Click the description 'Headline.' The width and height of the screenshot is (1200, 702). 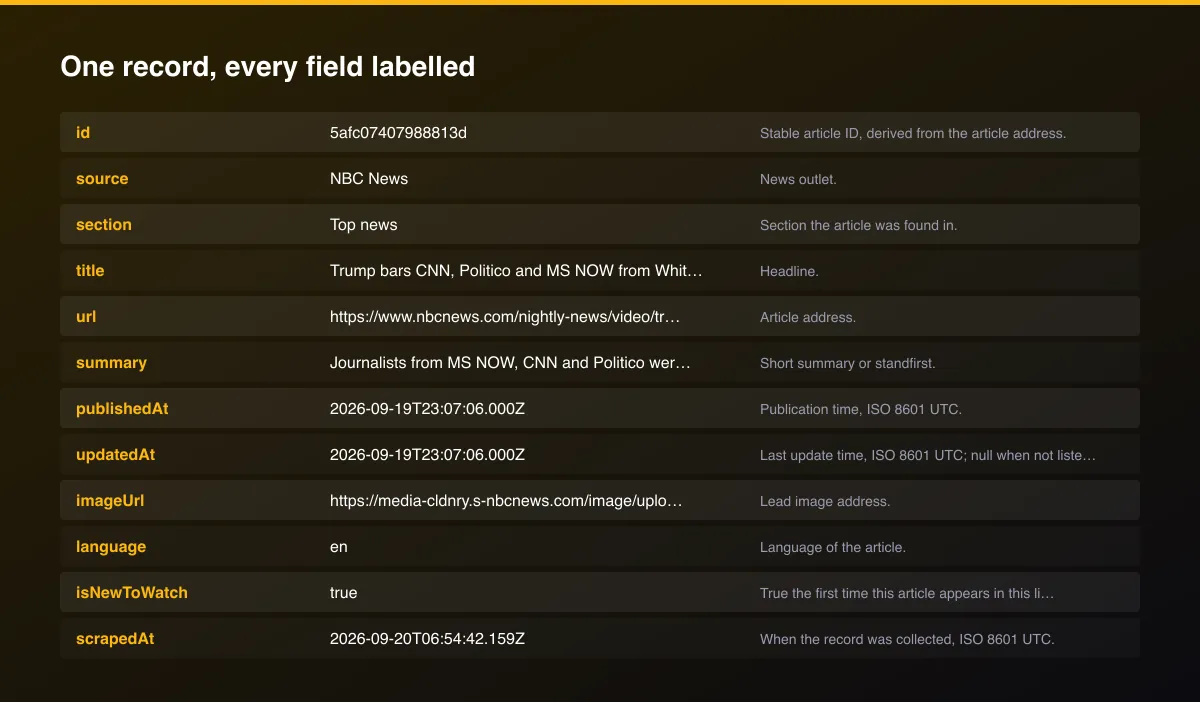789,271
